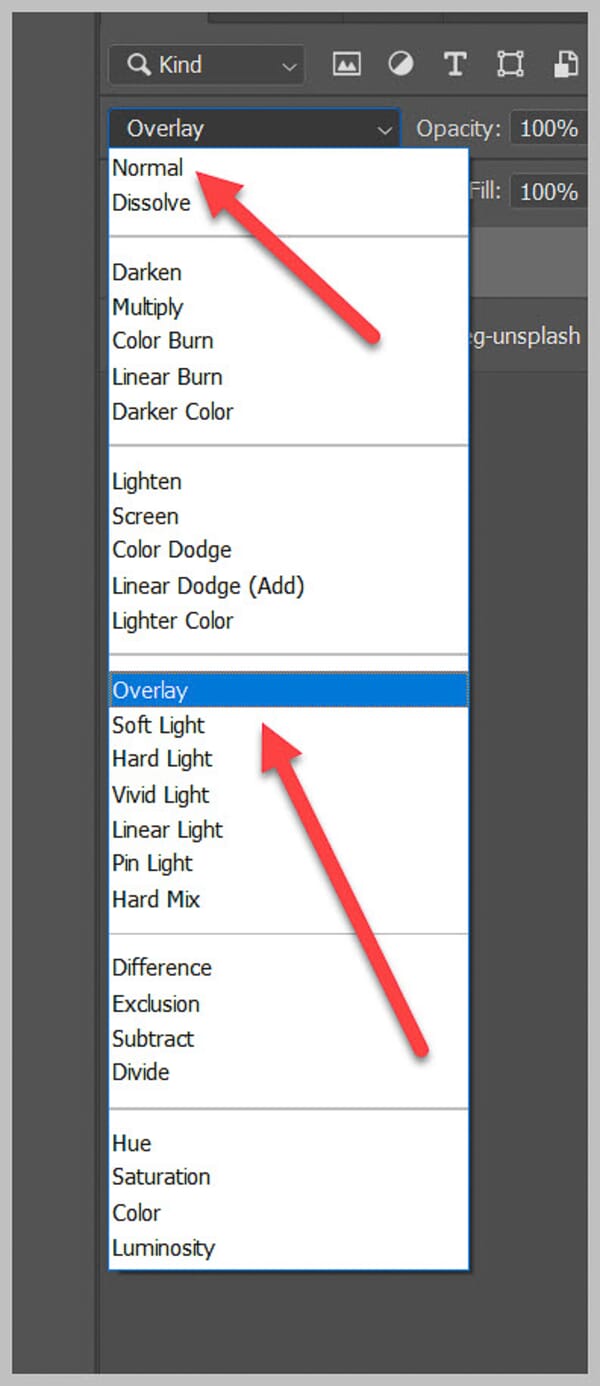This screenshot has width=600, height=1386.
Task: Choose Linear Dodge (Add) mode
Action: 207,586
